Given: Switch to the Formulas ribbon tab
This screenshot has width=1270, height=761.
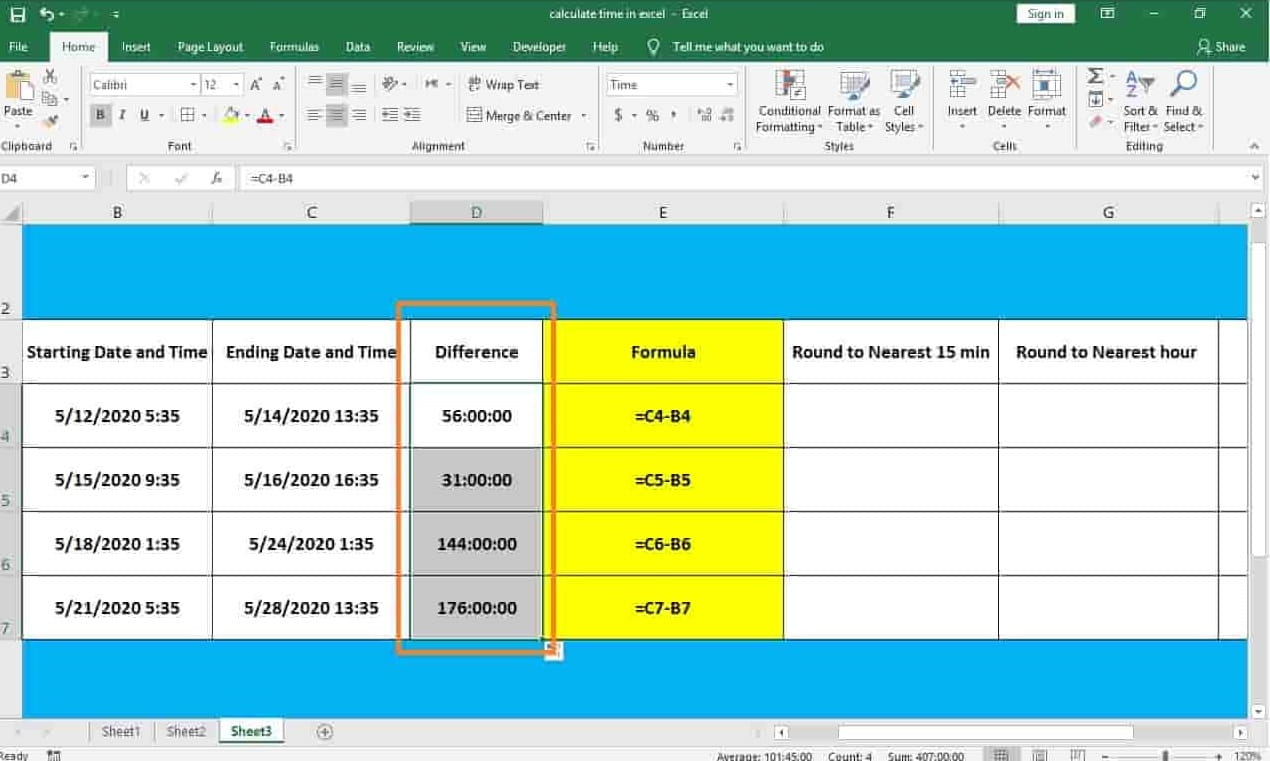Looking at the screenshot, I should click(x=294, y=46).
